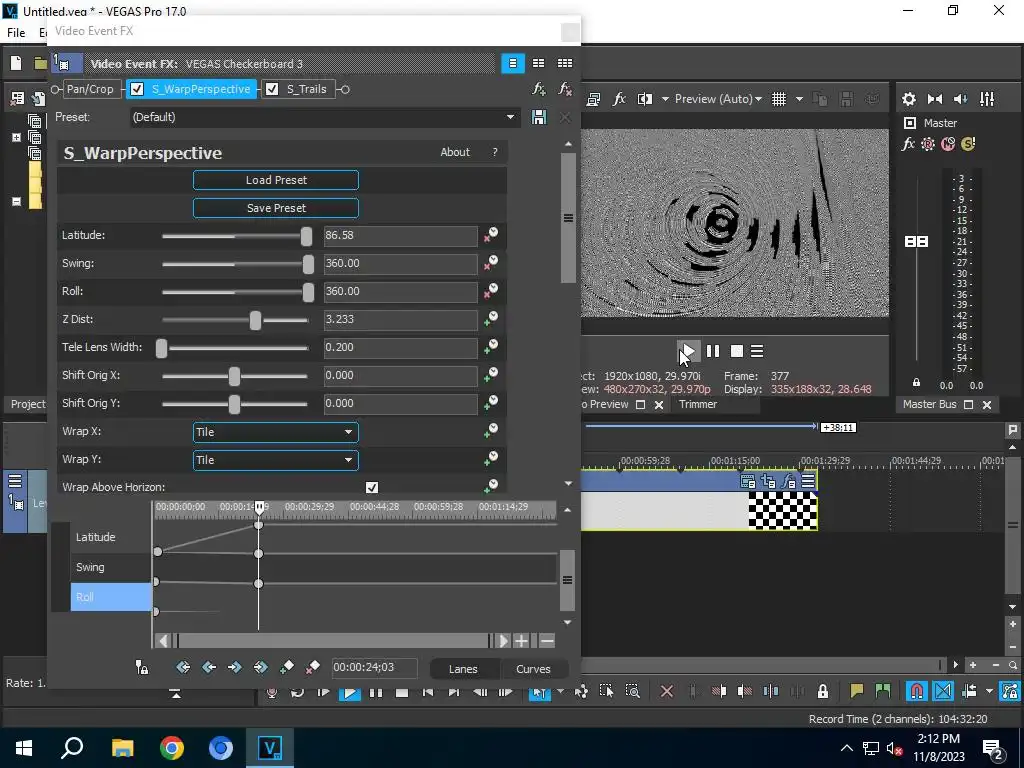The image size is (1024, 768).
Task: Go to last keyframe button
Action: click(261, 667)
